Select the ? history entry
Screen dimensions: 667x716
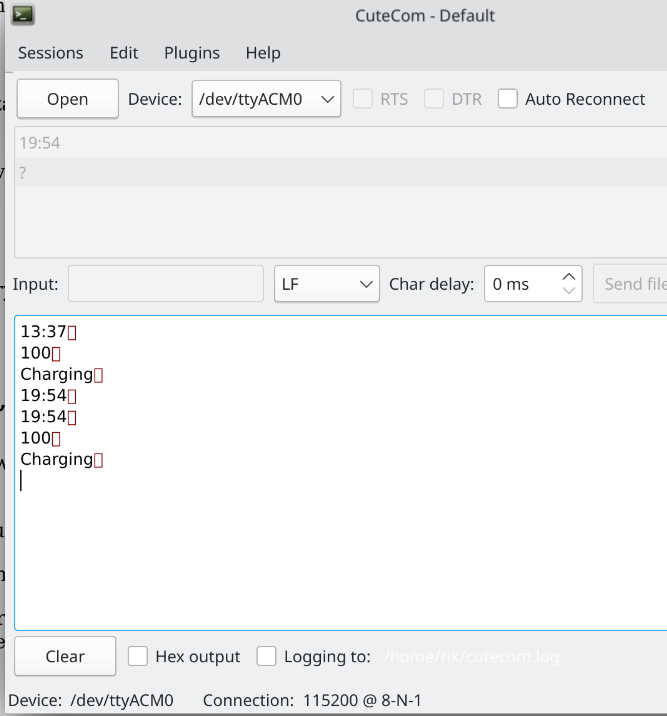coord(341,173)
